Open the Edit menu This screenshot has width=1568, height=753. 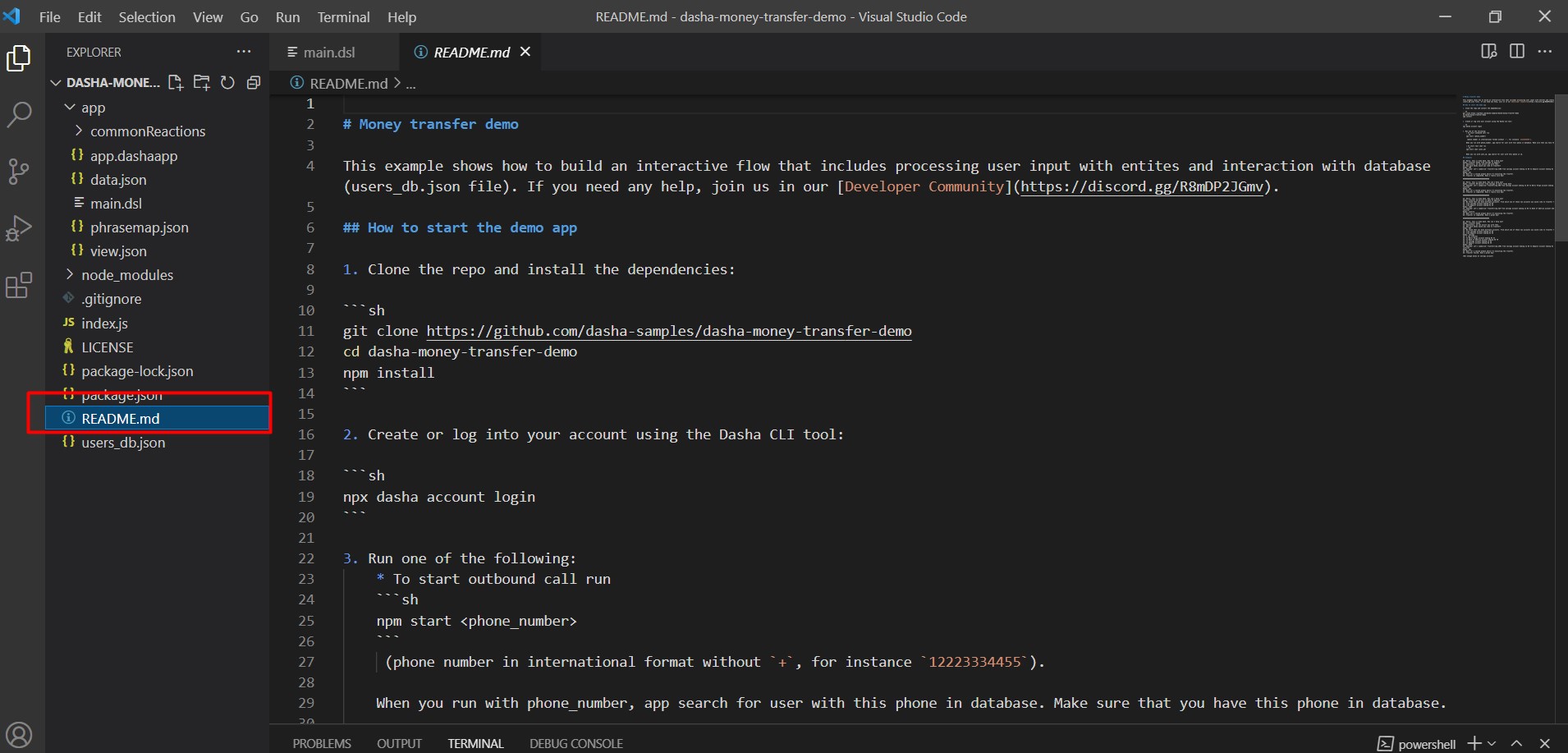pyautogui.click(x=89, y=16)
